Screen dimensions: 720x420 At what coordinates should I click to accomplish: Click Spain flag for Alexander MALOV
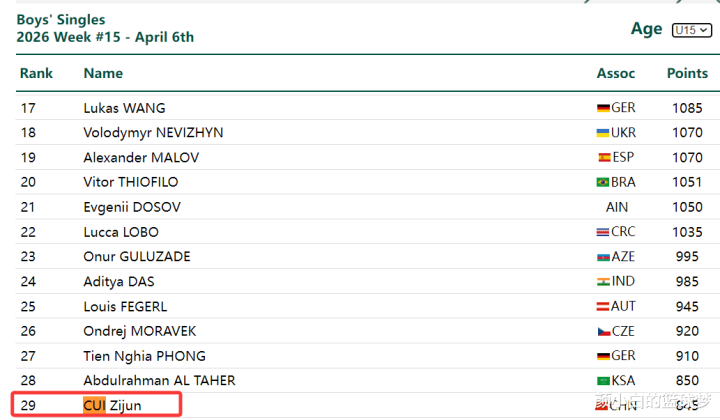tap(603, 158)
